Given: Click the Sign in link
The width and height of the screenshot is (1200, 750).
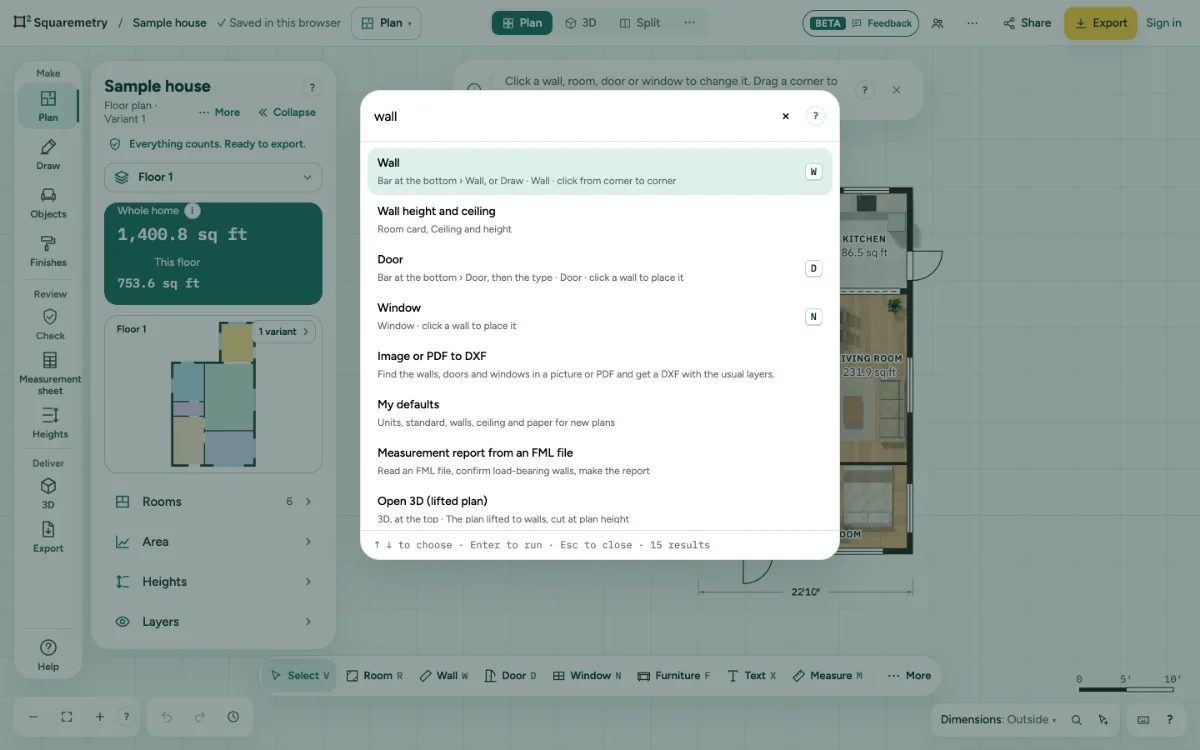Looking at the screenshot, I should pos(1164,23).
